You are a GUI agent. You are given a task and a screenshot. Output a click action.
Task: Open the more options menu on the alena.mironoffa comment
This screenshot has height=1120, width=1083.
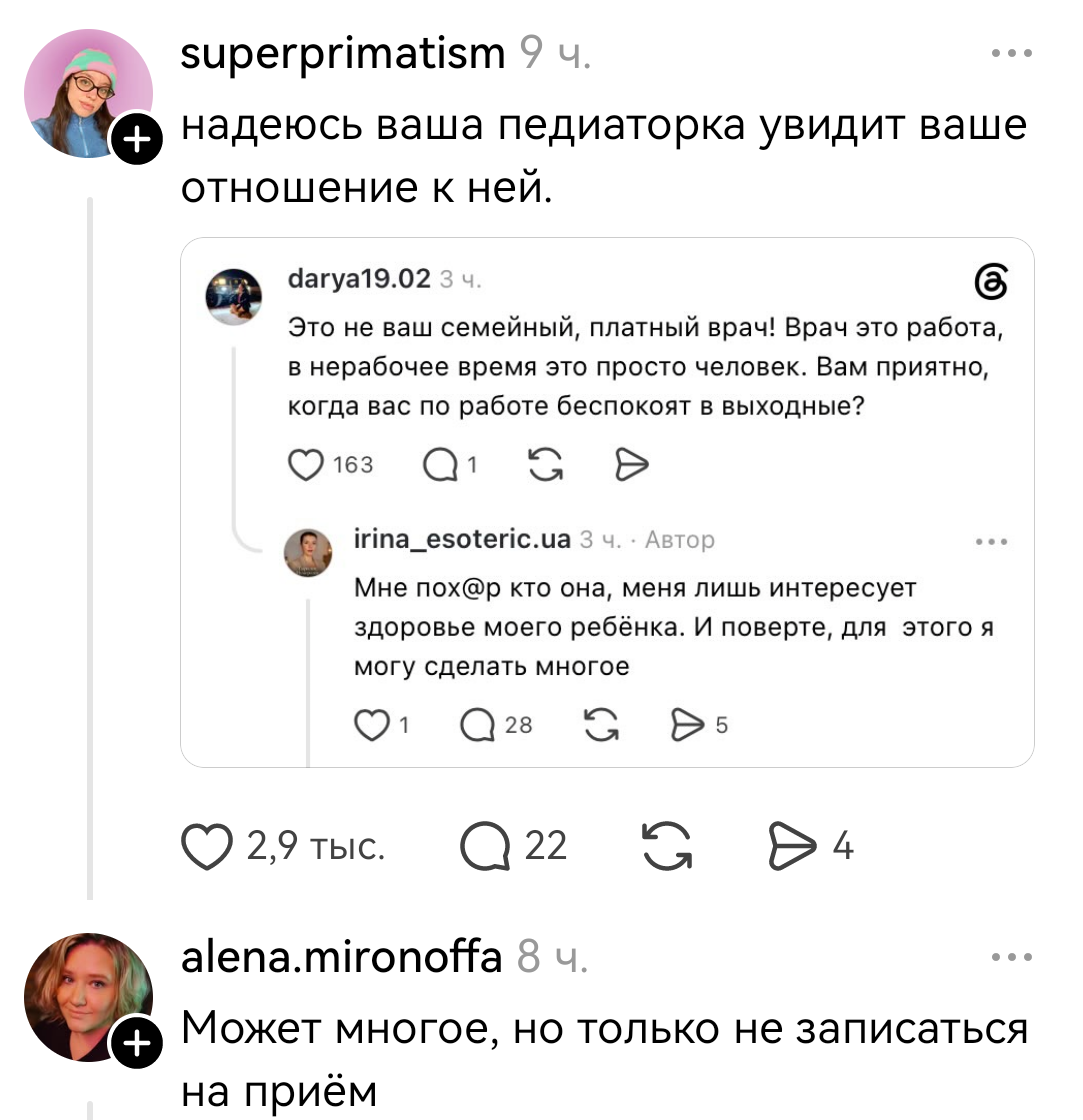[1012, 956]
